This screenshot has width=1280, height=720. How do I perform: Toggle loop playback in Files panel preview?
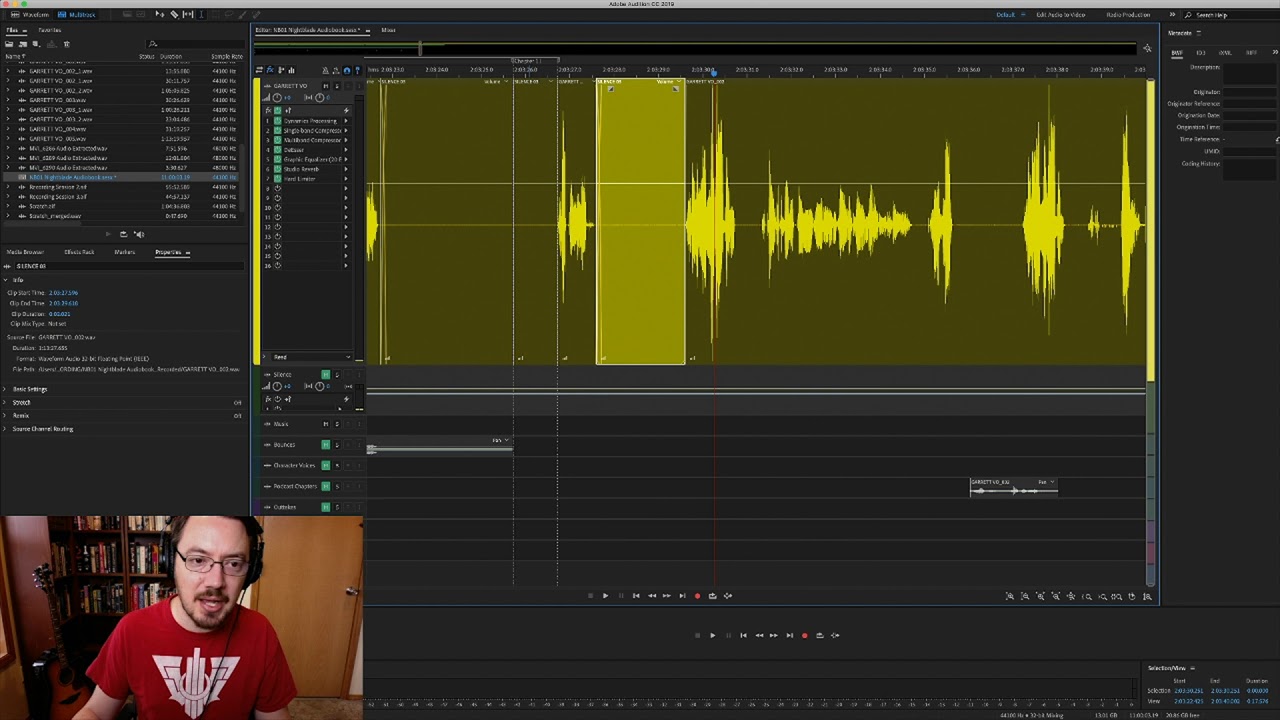[x=124, y=234]
